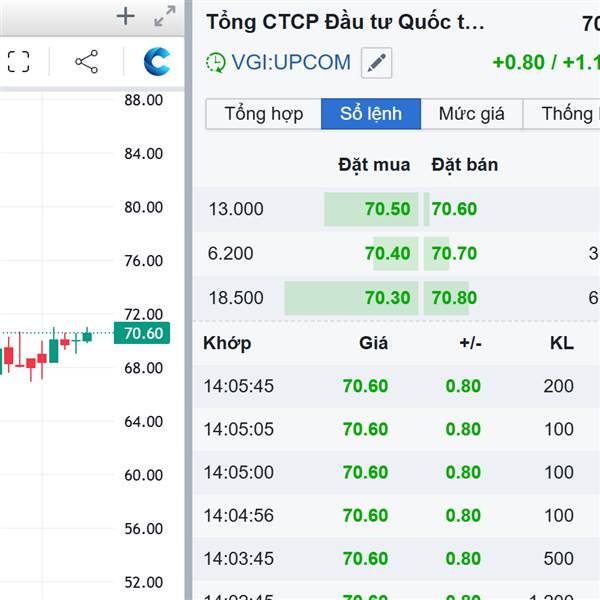The image size is (600, 600).
Task: Click the Đặt bán column header
Action: [465, 165]
